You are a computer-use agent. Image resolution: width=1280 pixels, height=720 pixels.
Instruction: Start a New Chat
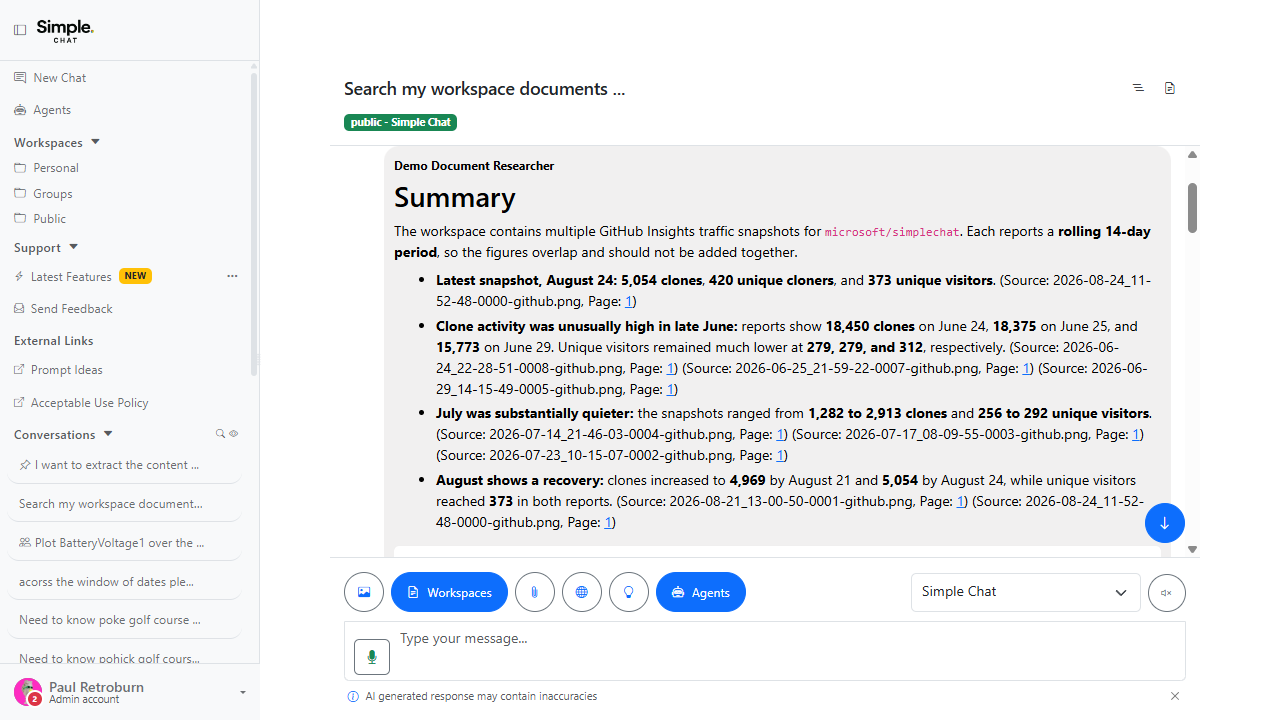60,78
